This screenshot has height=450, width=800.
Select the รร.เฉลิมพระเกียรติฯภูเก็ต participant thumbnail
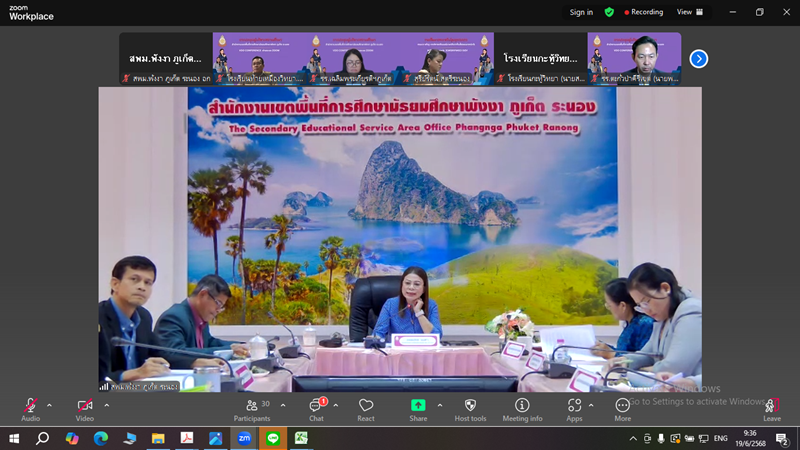(353, 58)
